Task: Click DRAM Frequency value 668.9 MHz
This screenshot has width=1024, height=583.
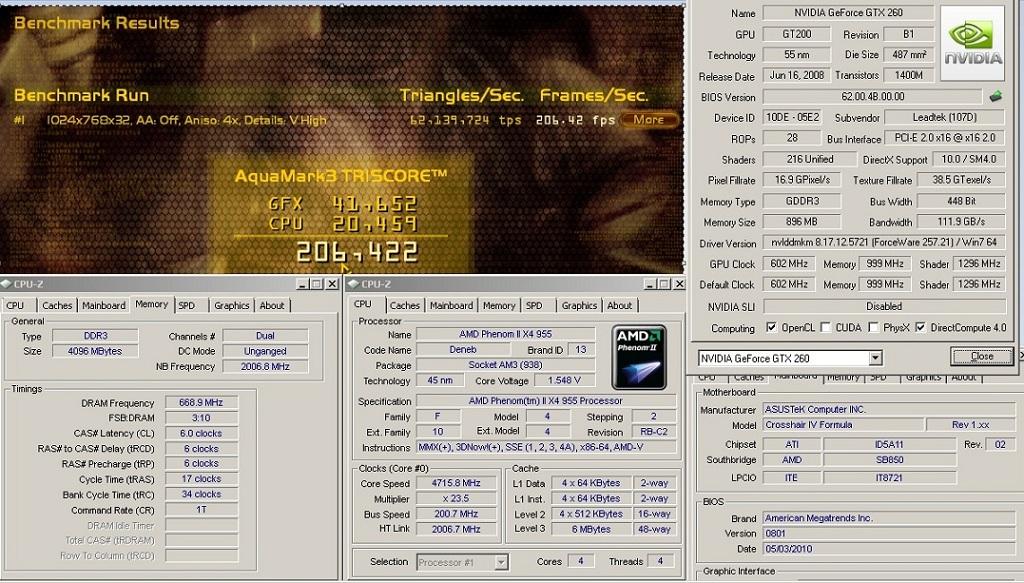Action: [201, 403]
